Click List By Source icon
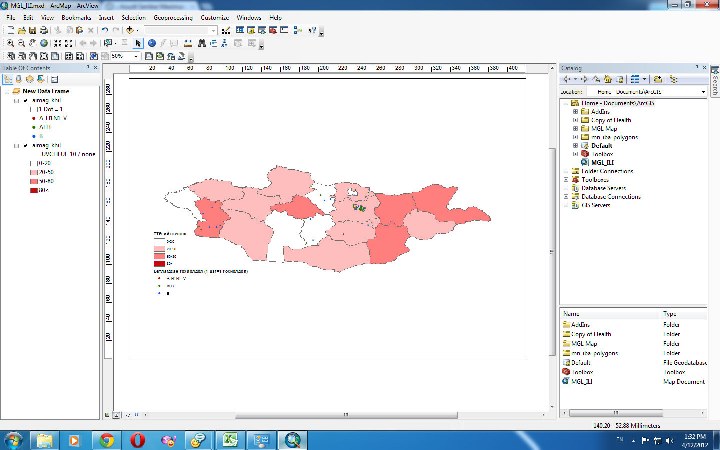The image size is (720, 450). pyautogui.click(x=19, y=79)
